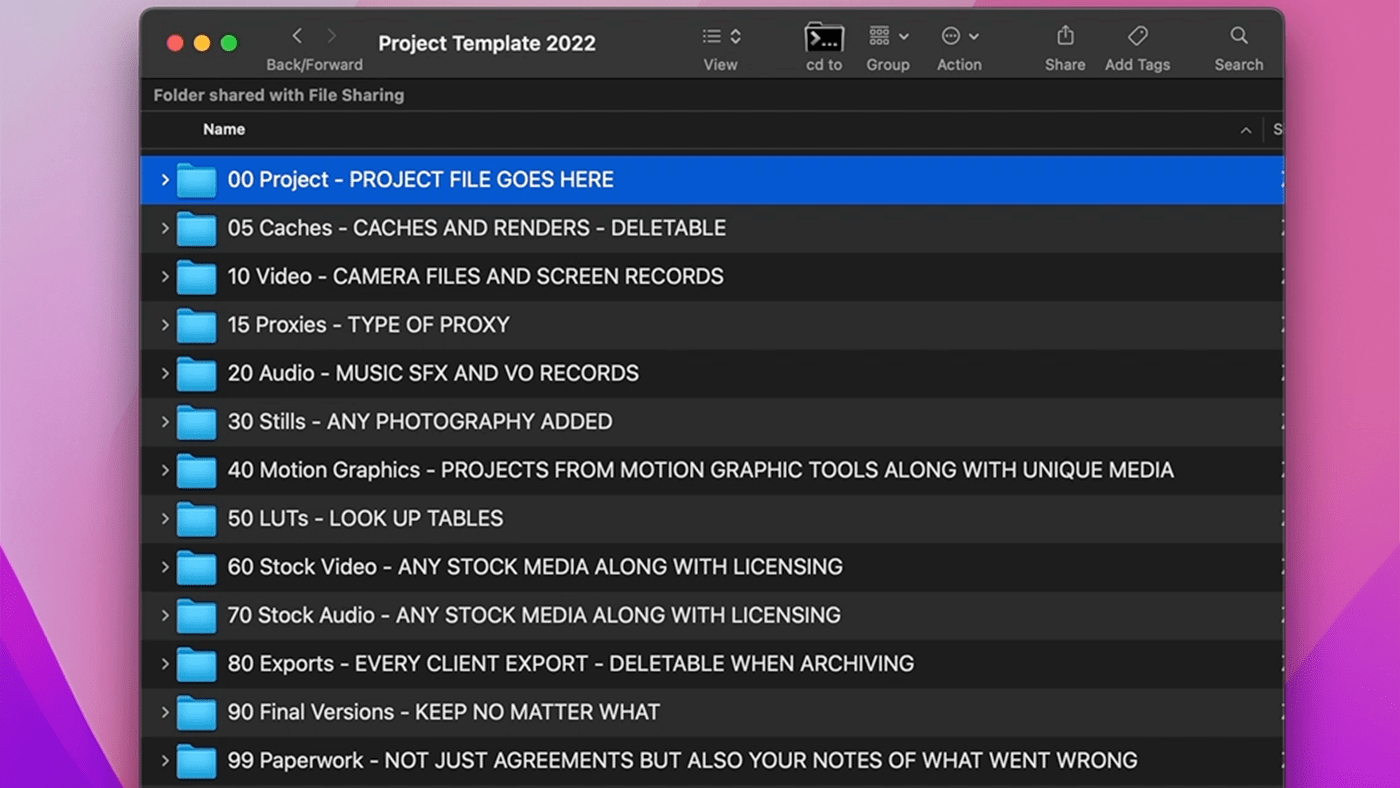Click the folder icon beside 99 Paperwork
Screen dimensions: 1400x788
pyautogui.click(x=196, y=761)
